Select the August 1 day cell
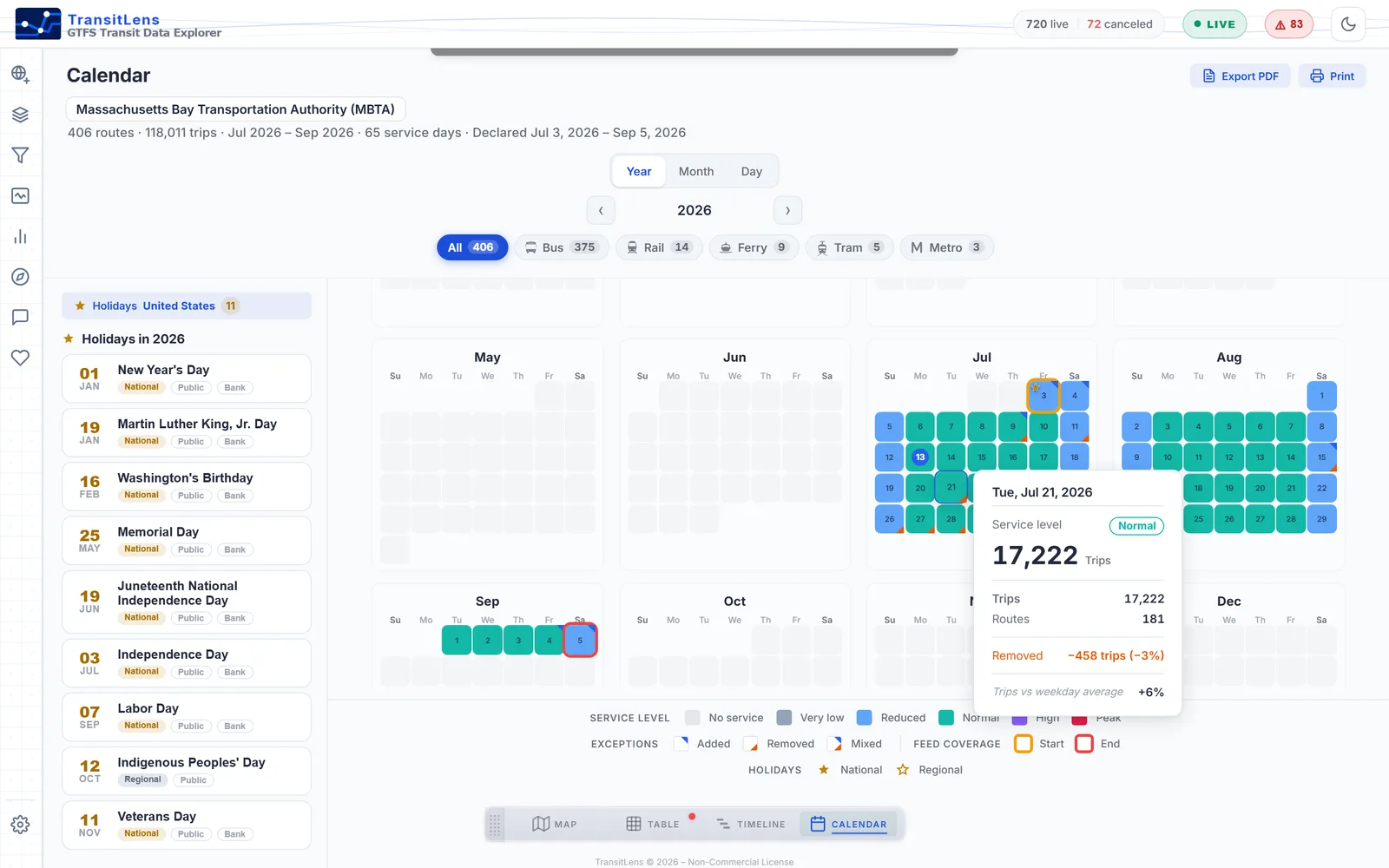This screenshot has width=1389, height=868. tap(1321, 396)
